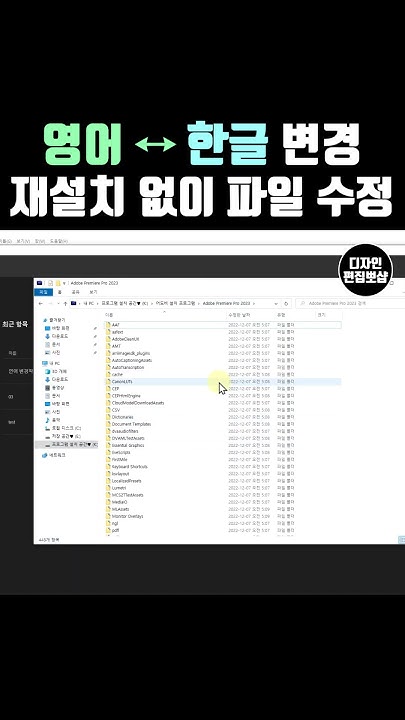Click the 네트워크 network icon
Image resolution: width=405 pixels, height=720 pixels.
point(45,456)
